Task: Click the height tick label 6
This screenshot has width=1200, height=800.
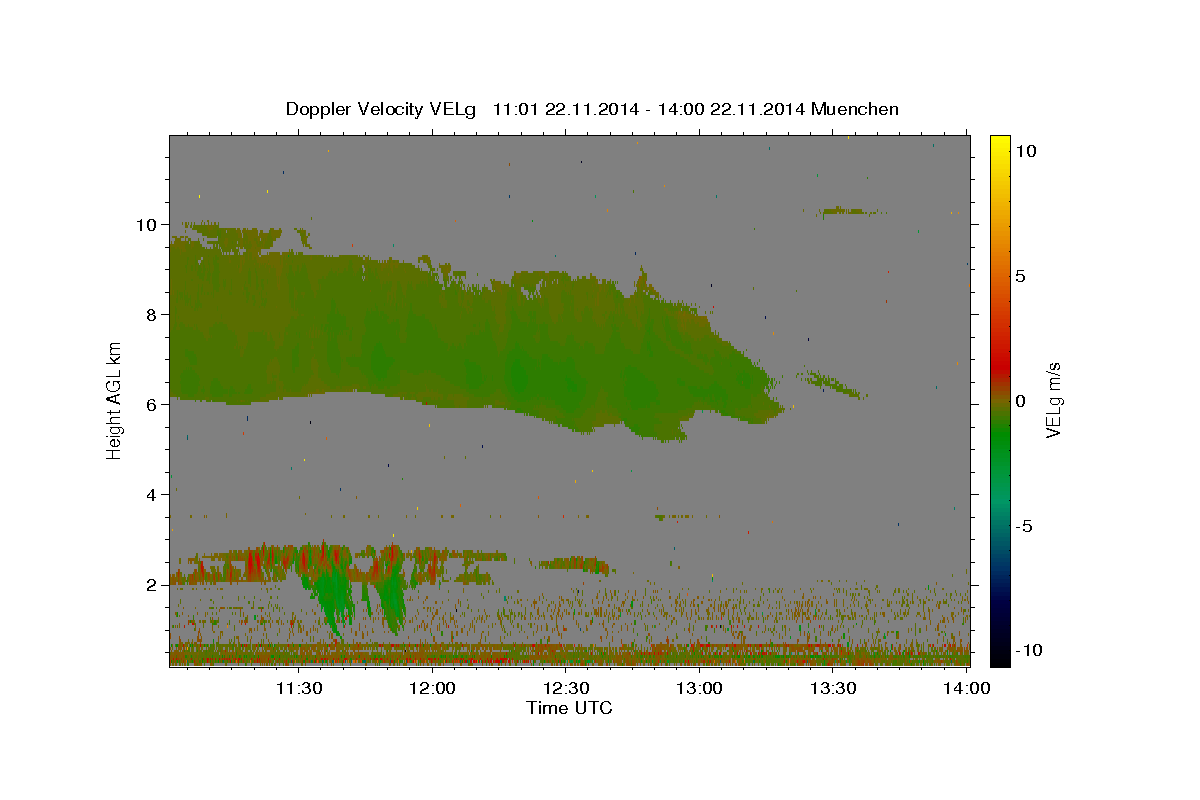Action: [x=152, y=404]
